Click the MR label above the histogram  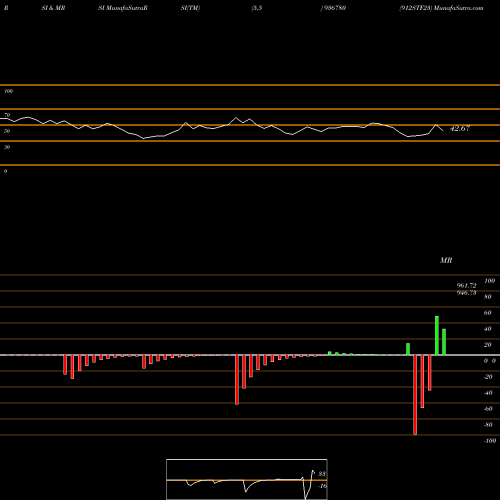click(x=446, y=260)
